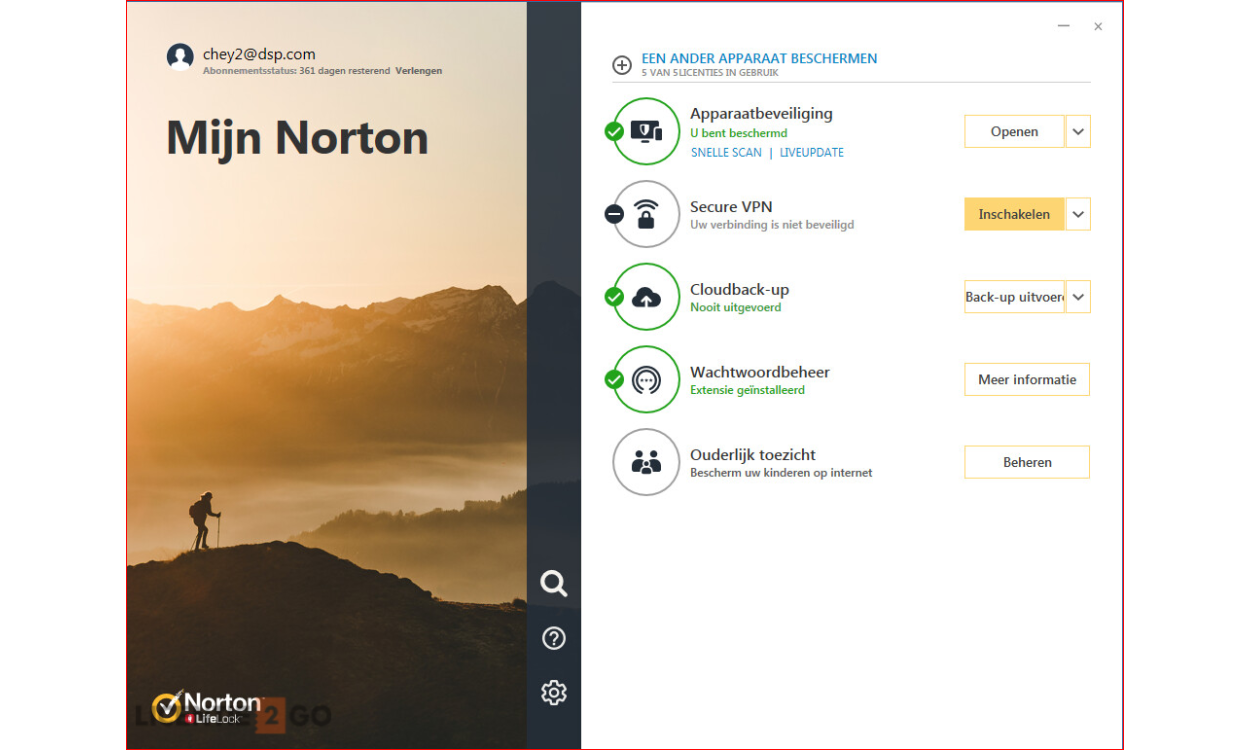
Task: Expand the dropdown arrow beside Back-up uitvoeren
Action: pyautogui.click(x=1077, y=297)
